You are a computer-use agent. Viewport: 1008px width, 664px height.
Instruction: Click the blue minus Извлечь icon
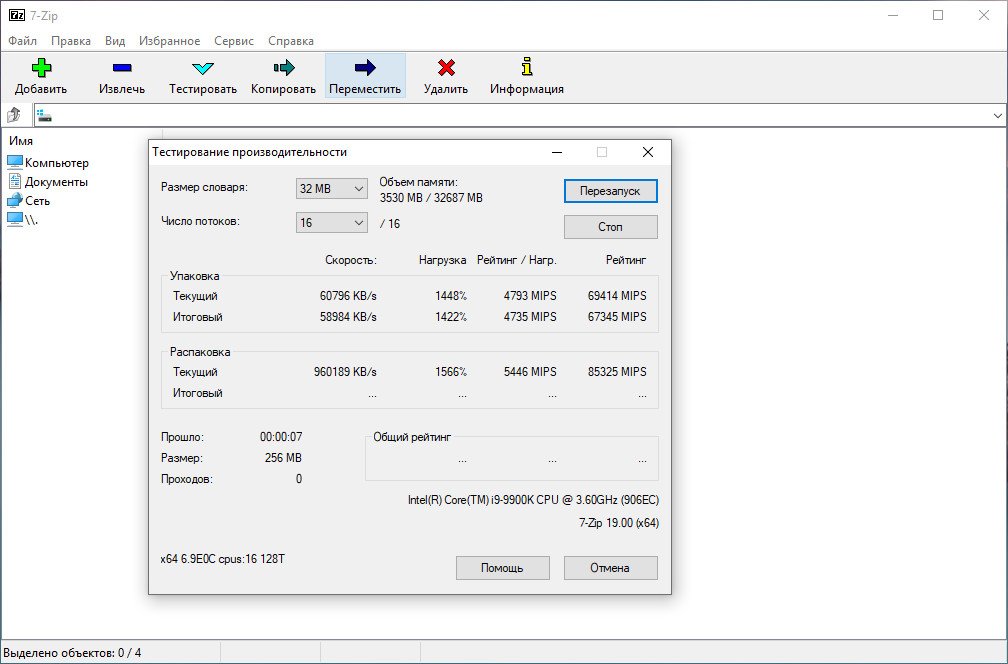click(122, 67)
